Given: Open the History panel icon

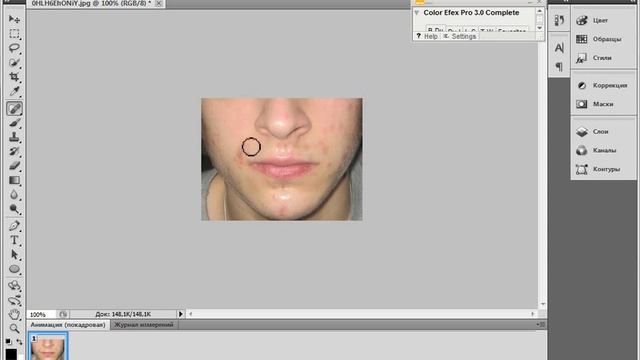Looking at the screenshot, I should click(559, 20).
